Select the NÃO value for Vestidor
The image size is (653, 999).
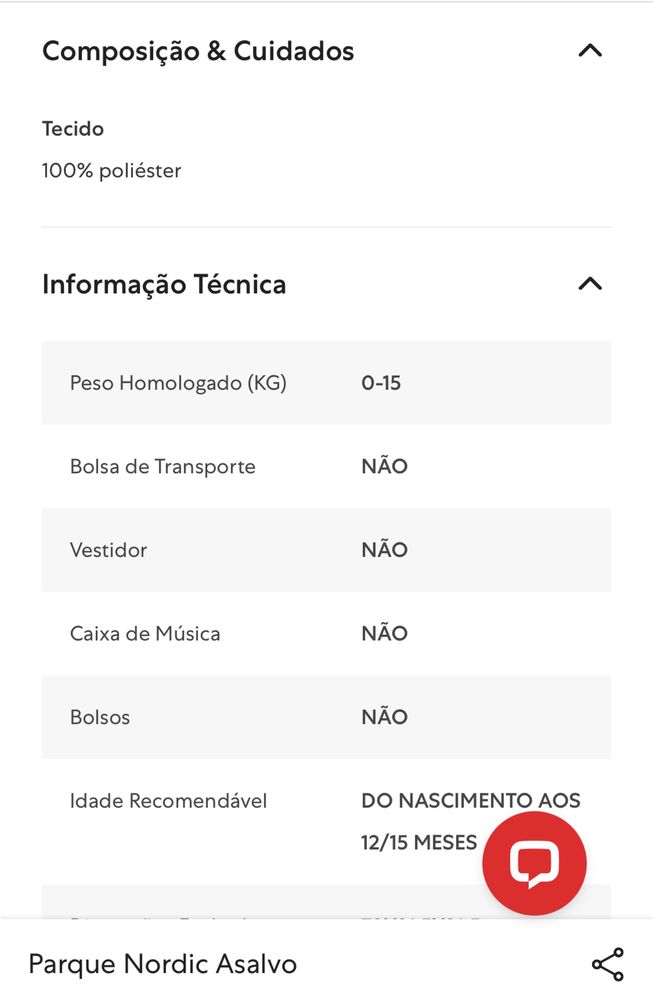tap(384, 549)
